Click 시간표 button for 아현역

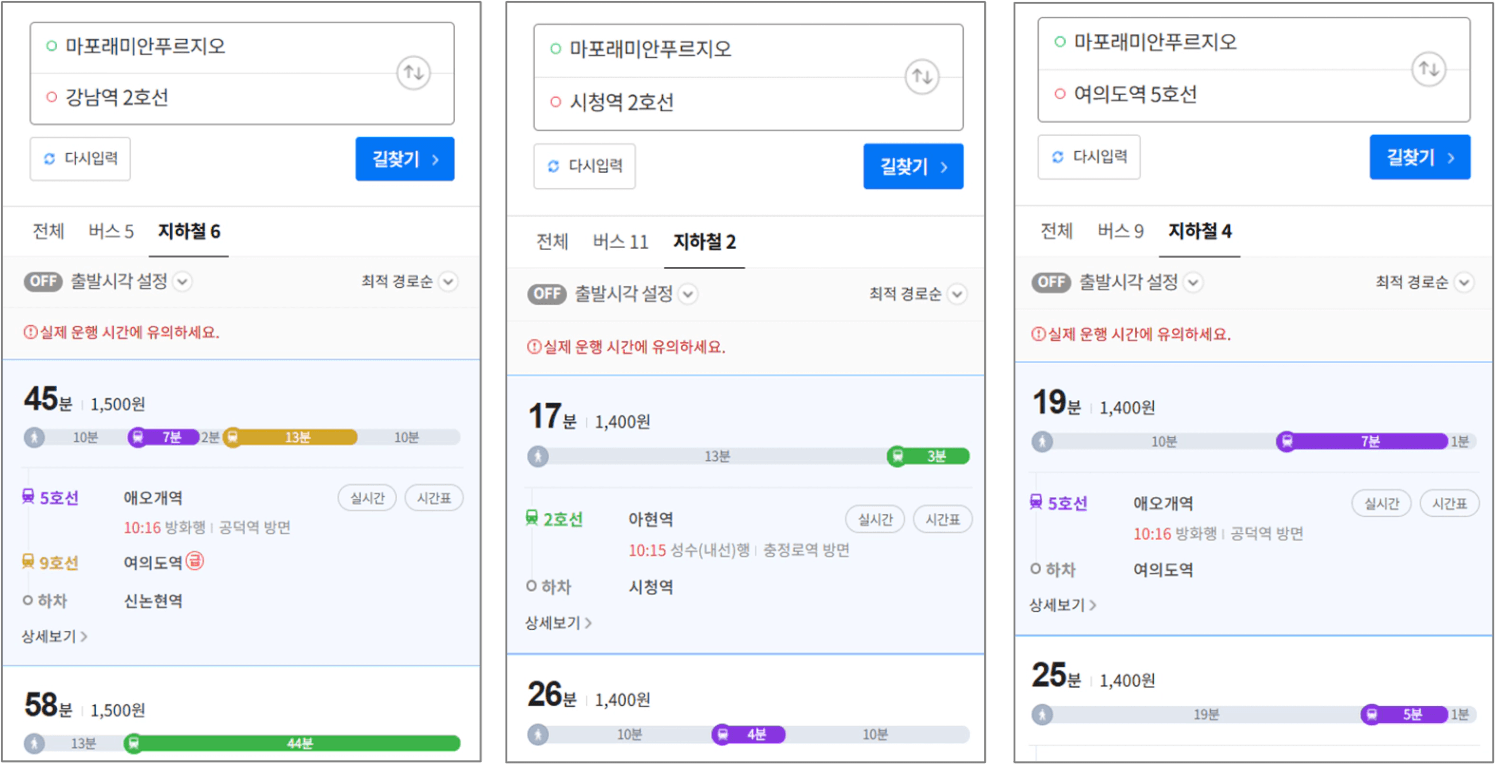[x=942, y=519]
